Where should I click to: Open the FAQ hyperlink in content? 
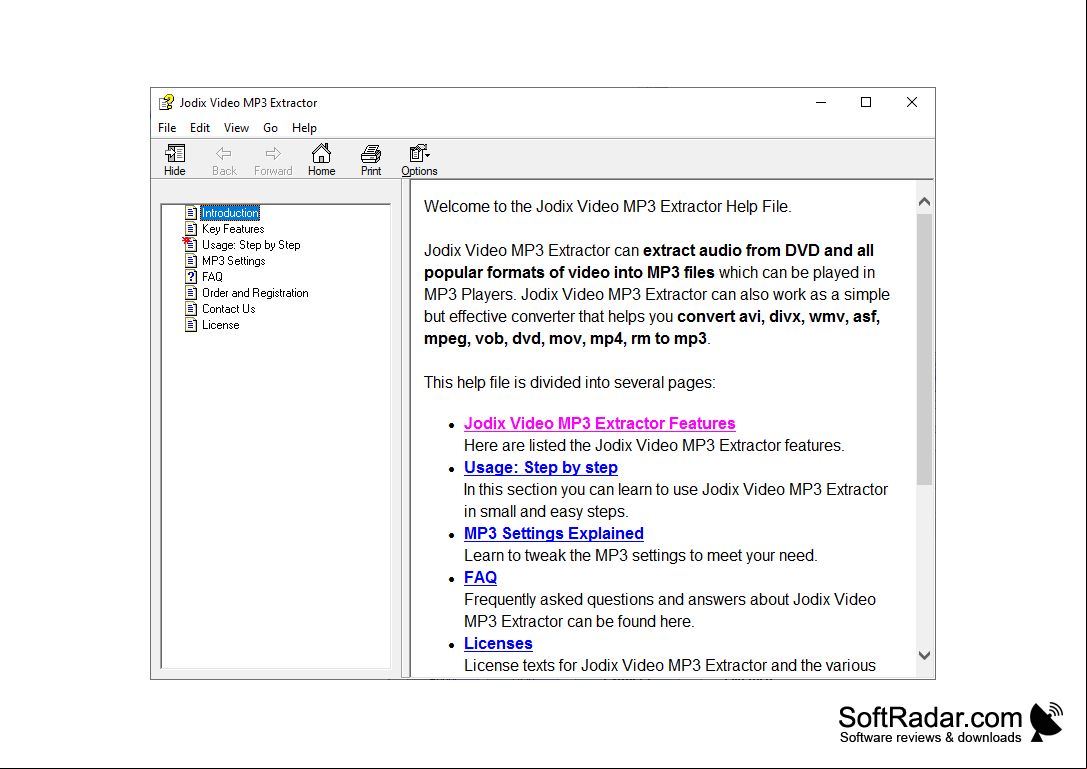point(480,578)
